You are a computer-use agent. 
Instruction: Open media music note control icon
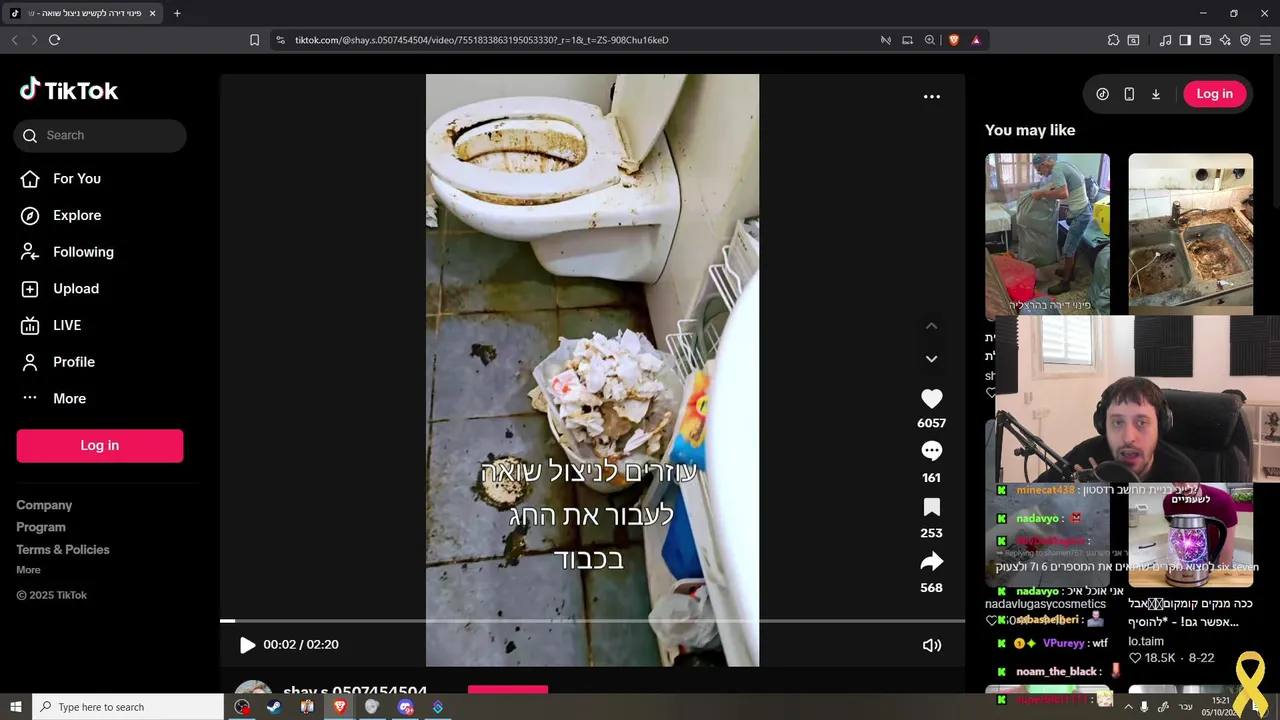coord(1165,40)
